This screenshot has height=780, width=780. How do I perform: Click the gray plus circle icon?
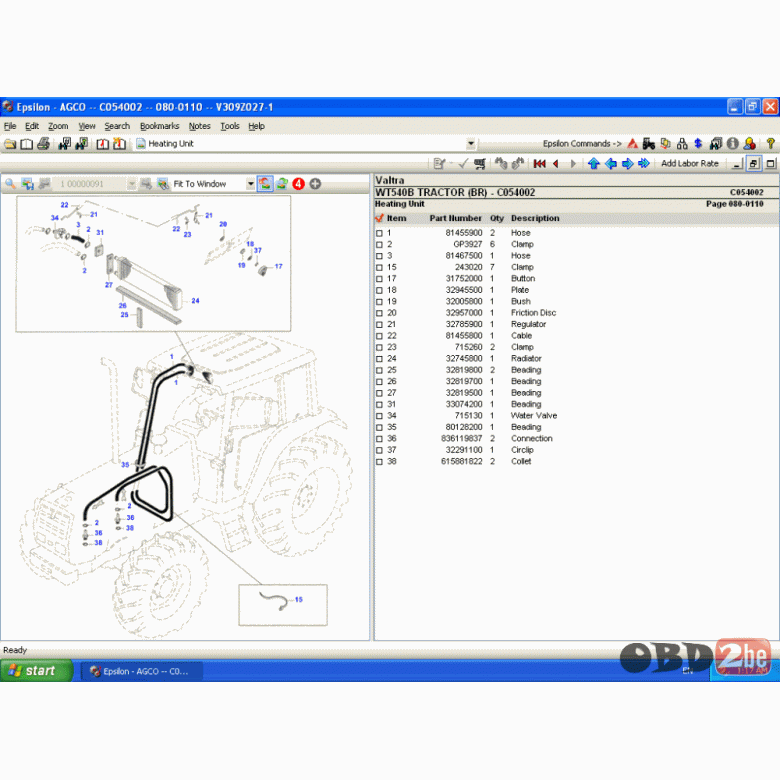(315, 184)
